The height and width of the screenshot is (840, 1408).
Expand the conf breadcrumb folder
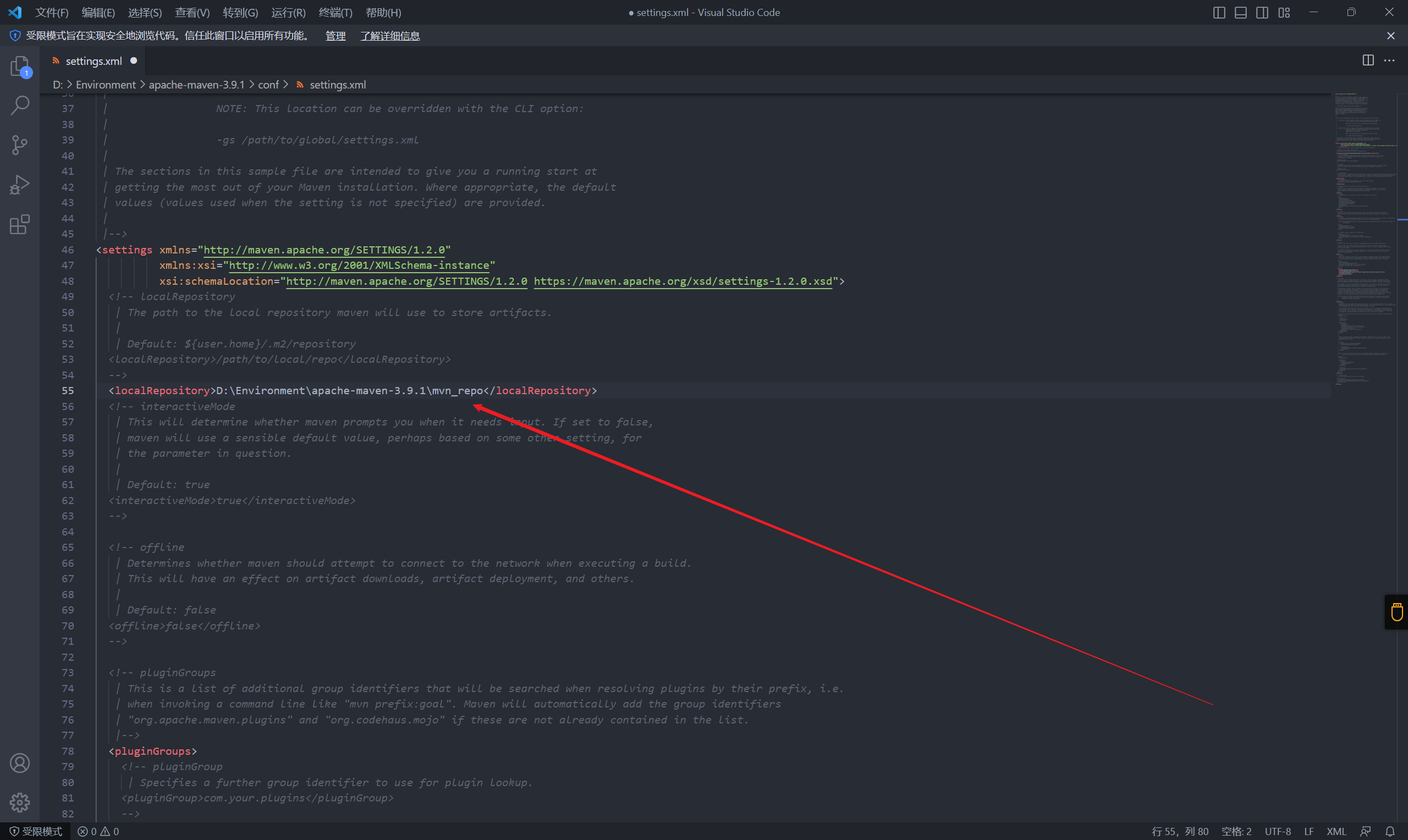(268, 84)
